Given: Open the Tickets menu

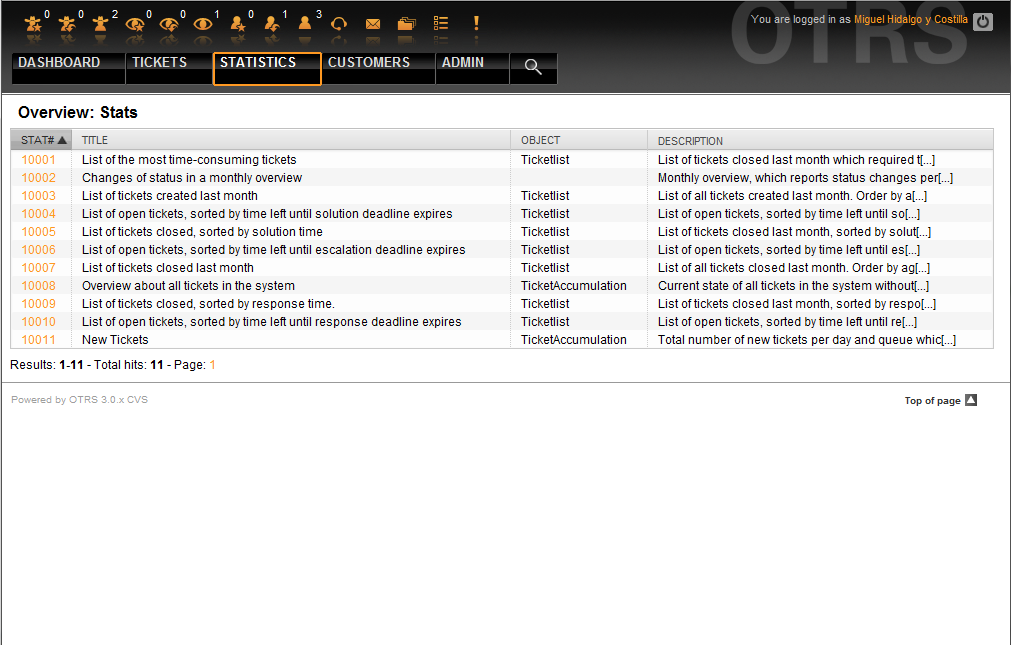Looking at the screenshot, I should [x=160, y=63].
